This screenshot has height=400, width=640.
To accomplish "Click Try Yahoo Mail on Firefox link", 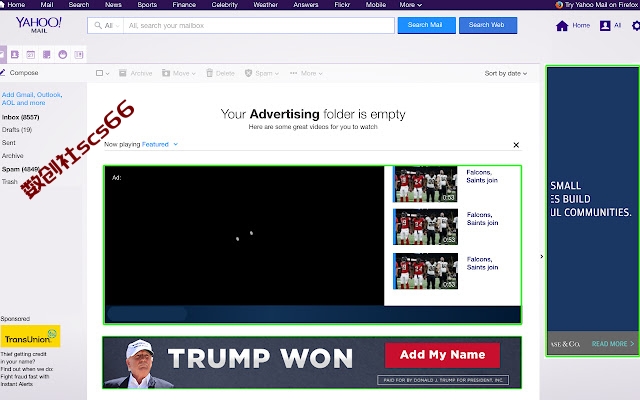I will pos(601,4).
